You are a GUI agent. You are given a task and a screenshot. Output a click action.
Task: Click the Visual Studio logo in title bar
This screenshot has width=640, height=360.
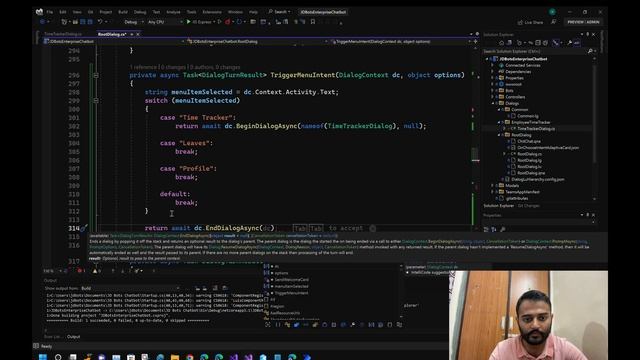point(39,12)
